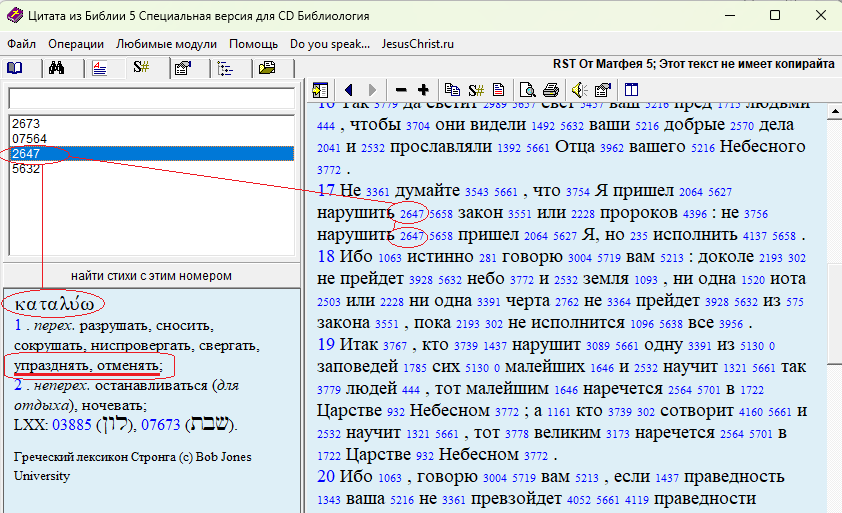842x513 pixels.
Task: Click the text scrollbar up arrow
Action: (x=834, y=111)
